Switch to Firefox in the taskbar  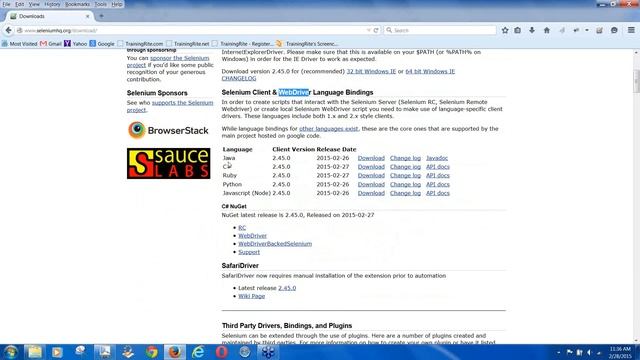tap(175, 352)
